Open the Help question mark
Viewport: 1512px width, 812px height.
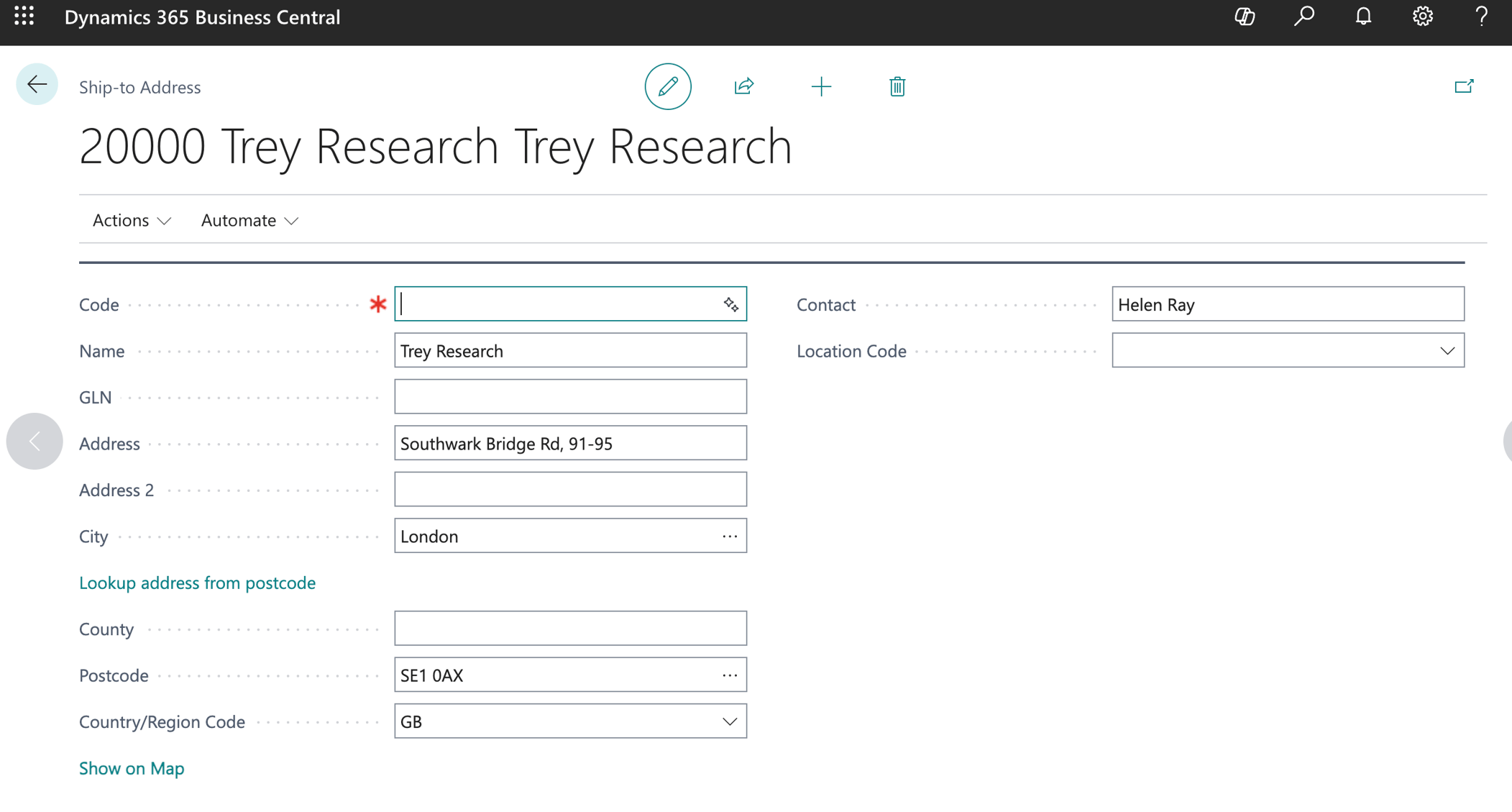tap(1481, 17)
